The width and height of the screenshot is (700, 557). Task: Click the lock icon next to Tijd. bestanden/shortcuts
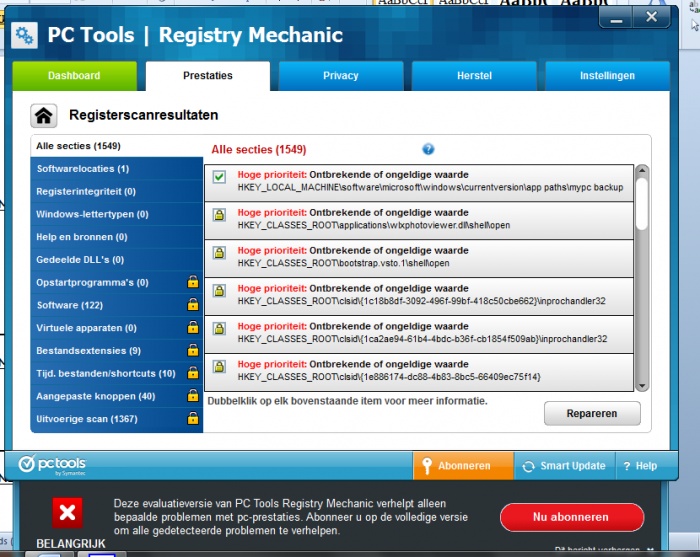pyautogui.click(x=192, y=373)
